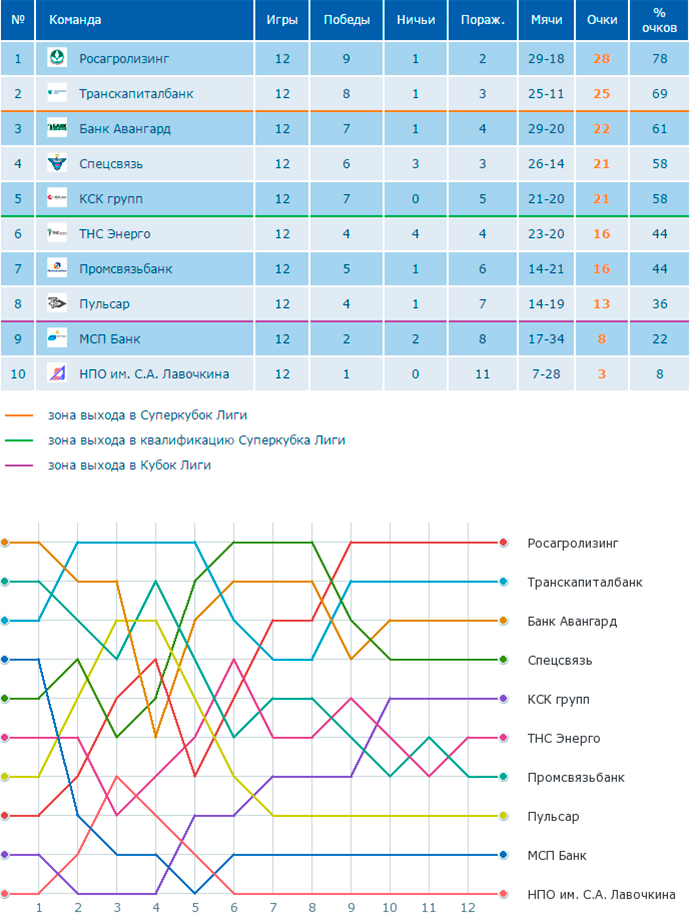Click the purple КСК групп chart end marker
The width and height of the screenshot is (690, 924).
(503, 699)
